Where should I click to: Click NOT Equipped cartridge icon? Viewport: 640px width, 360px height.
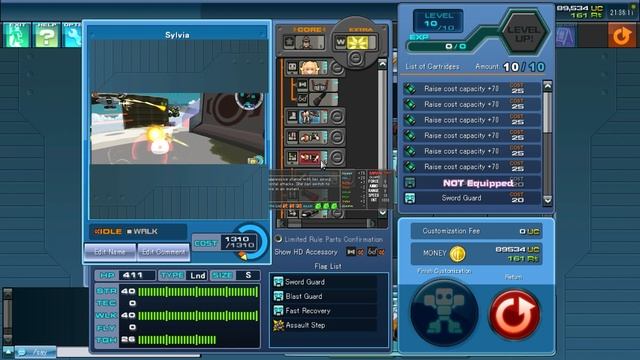410,182
